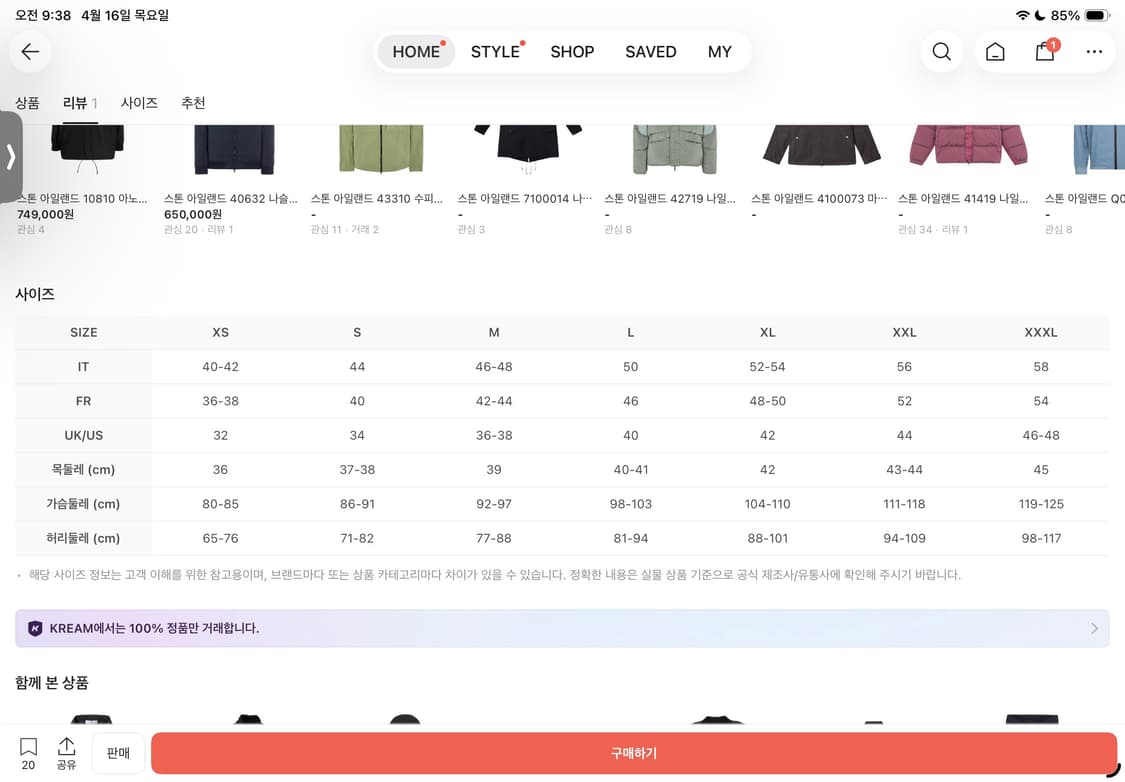The width and height of the screenshot is (1125, 782).
Task: Tap the KREAM logo badge in banner
Action: click(35, 628)
